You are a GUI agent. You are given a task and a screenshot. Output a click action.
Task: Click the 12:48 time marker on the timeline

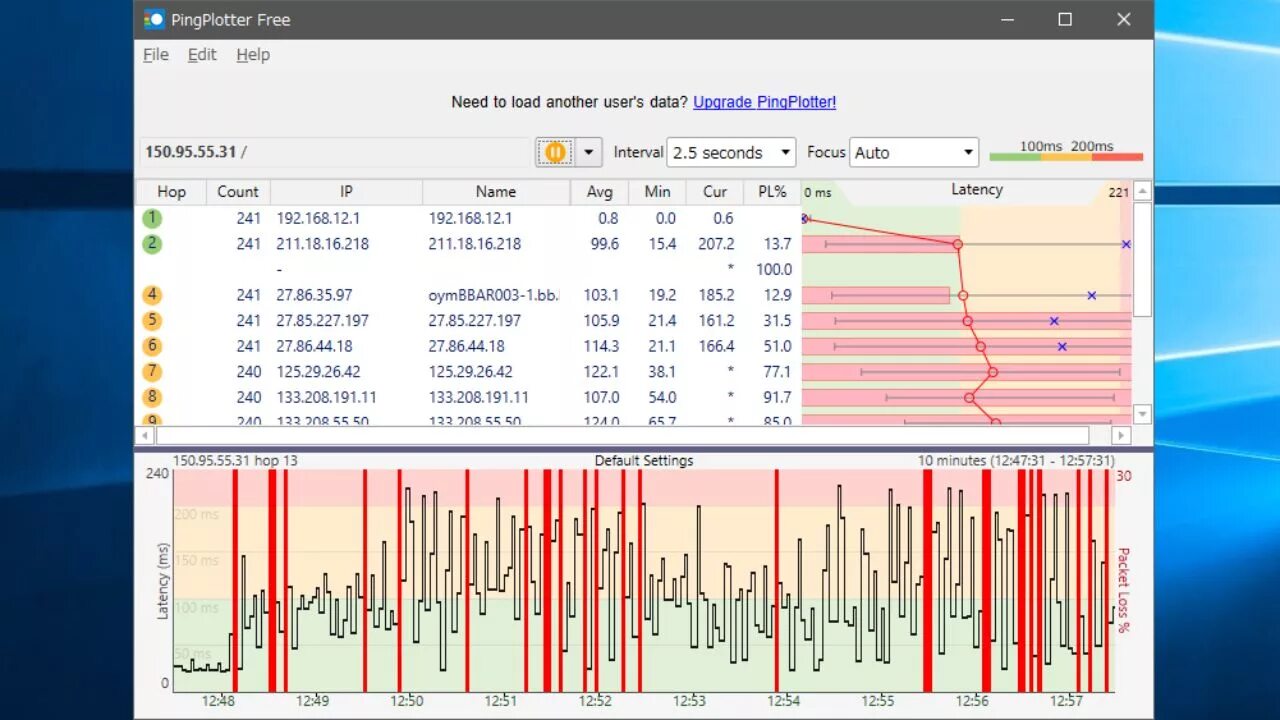click(x=218, y=701)
